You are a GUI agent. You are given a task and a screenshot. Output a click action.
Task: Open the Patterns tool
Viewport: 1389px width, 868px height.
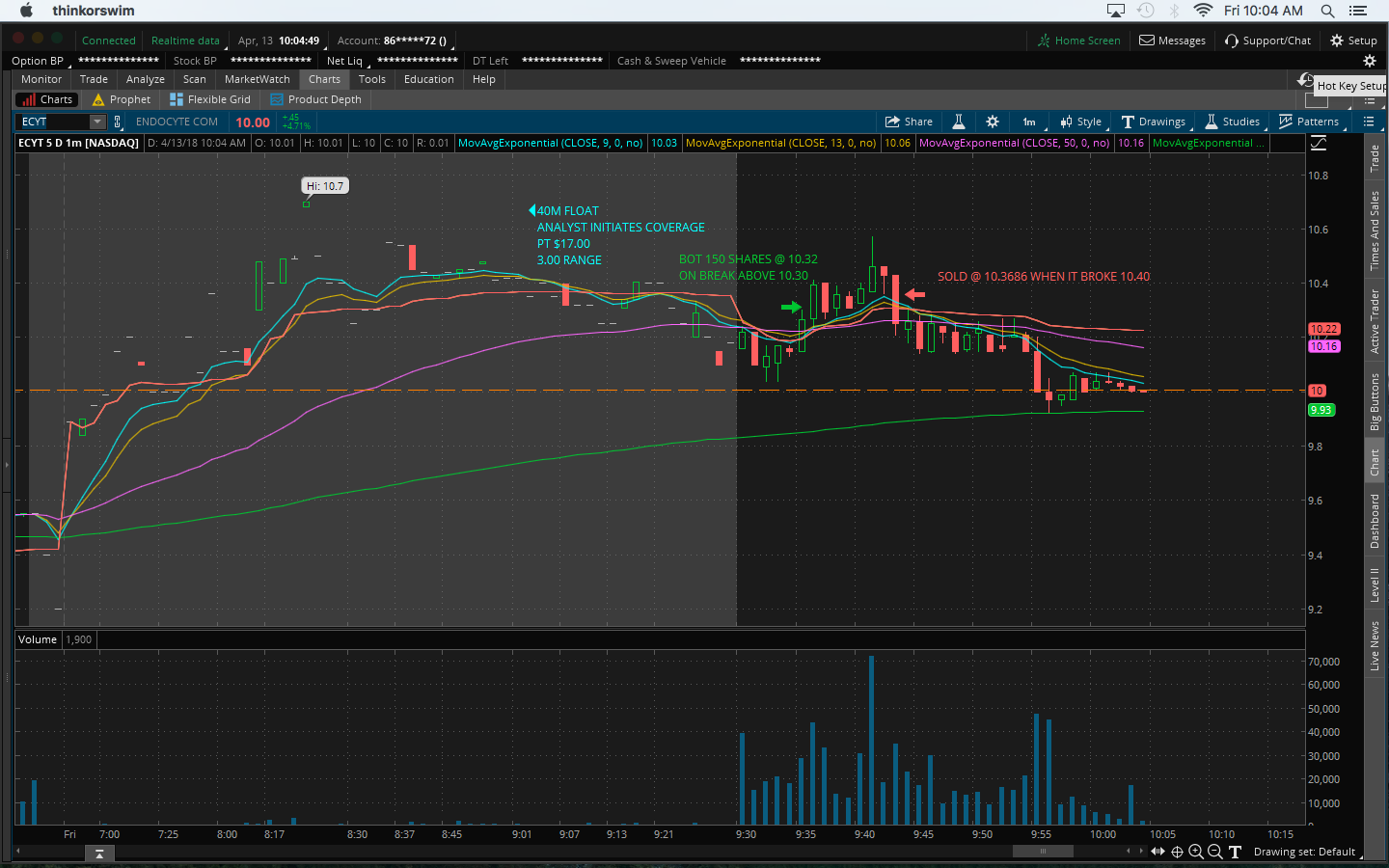pos(1308,122)
